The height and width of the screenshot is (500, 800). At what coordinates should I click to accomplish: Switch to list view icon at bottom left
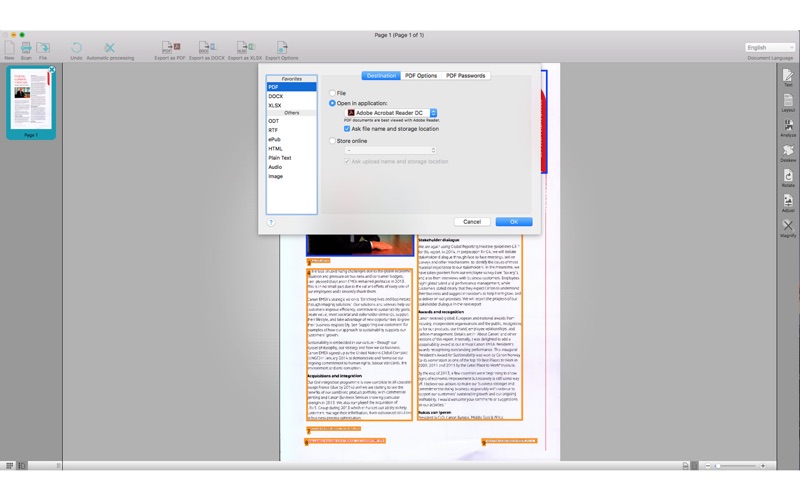pyautogui.click(x=21, y=465)
